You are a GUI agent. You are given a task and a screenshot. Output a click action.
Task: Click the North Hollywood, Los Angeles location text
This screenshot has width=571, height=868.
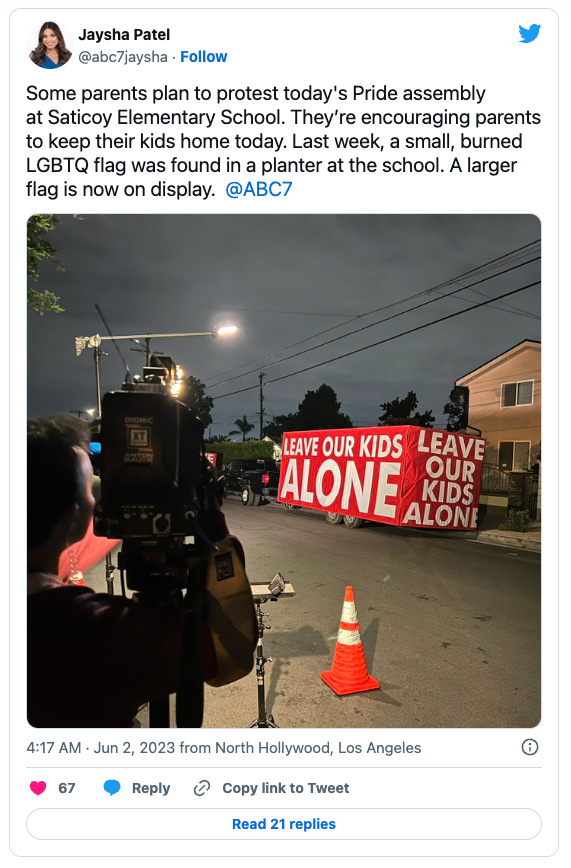tap(318, 748)
